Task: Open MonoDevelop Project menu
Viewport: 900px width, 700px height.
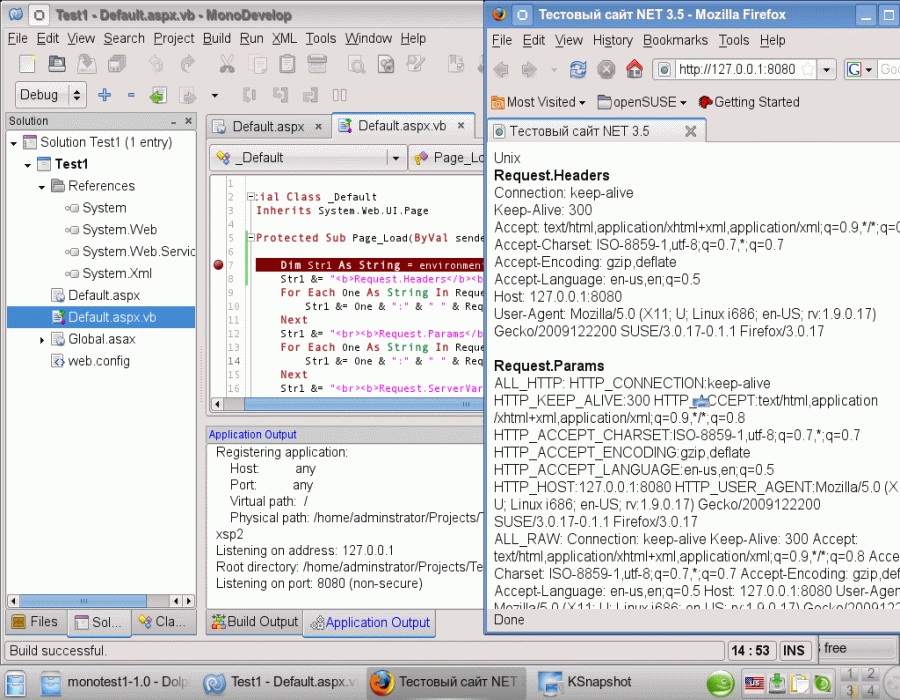Action: [173, 38]
